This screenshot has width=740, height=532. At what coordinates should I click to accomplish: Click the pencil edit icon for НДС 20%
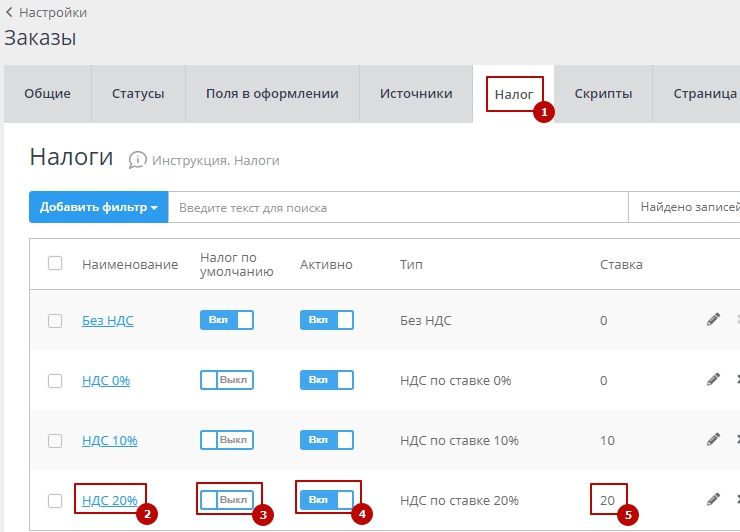713,499
